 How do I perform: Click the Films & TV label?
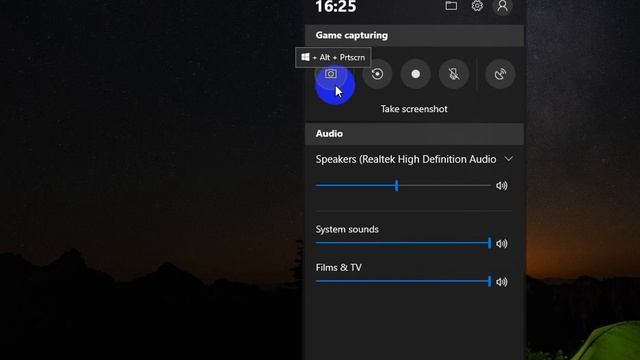pyautogui.click(x=338, y=268)
